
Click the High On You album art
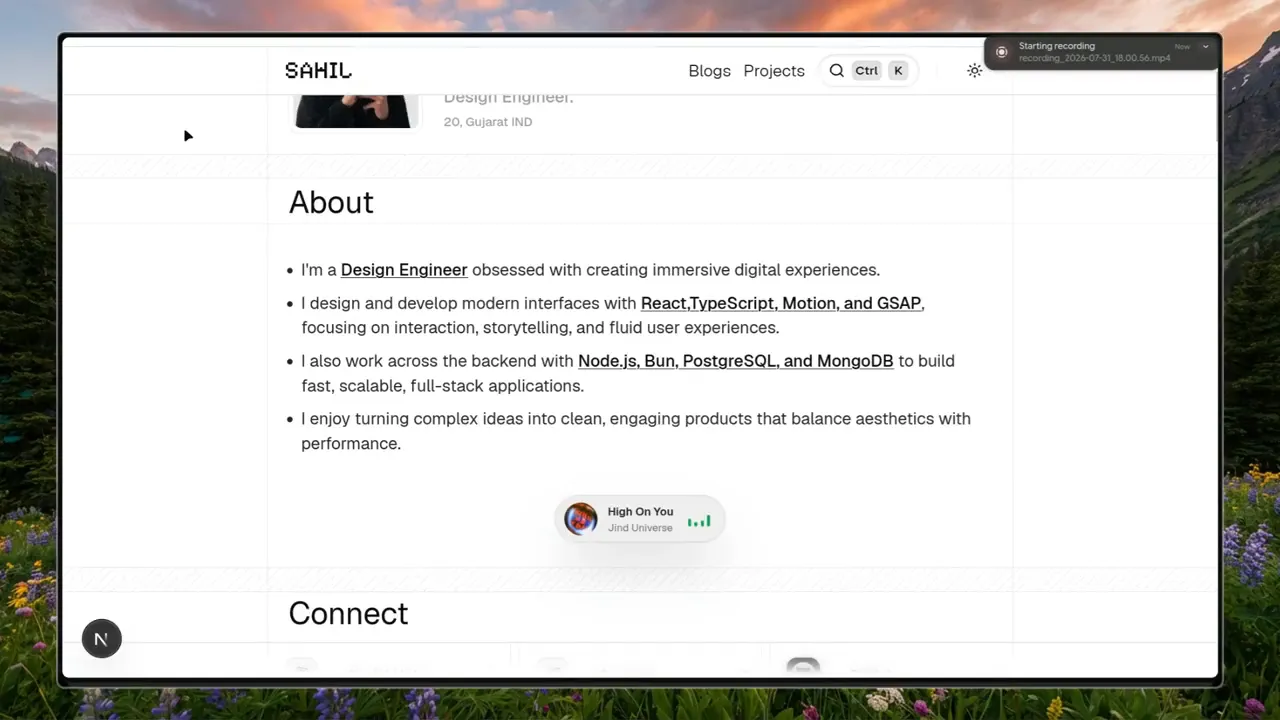(581, 519)
